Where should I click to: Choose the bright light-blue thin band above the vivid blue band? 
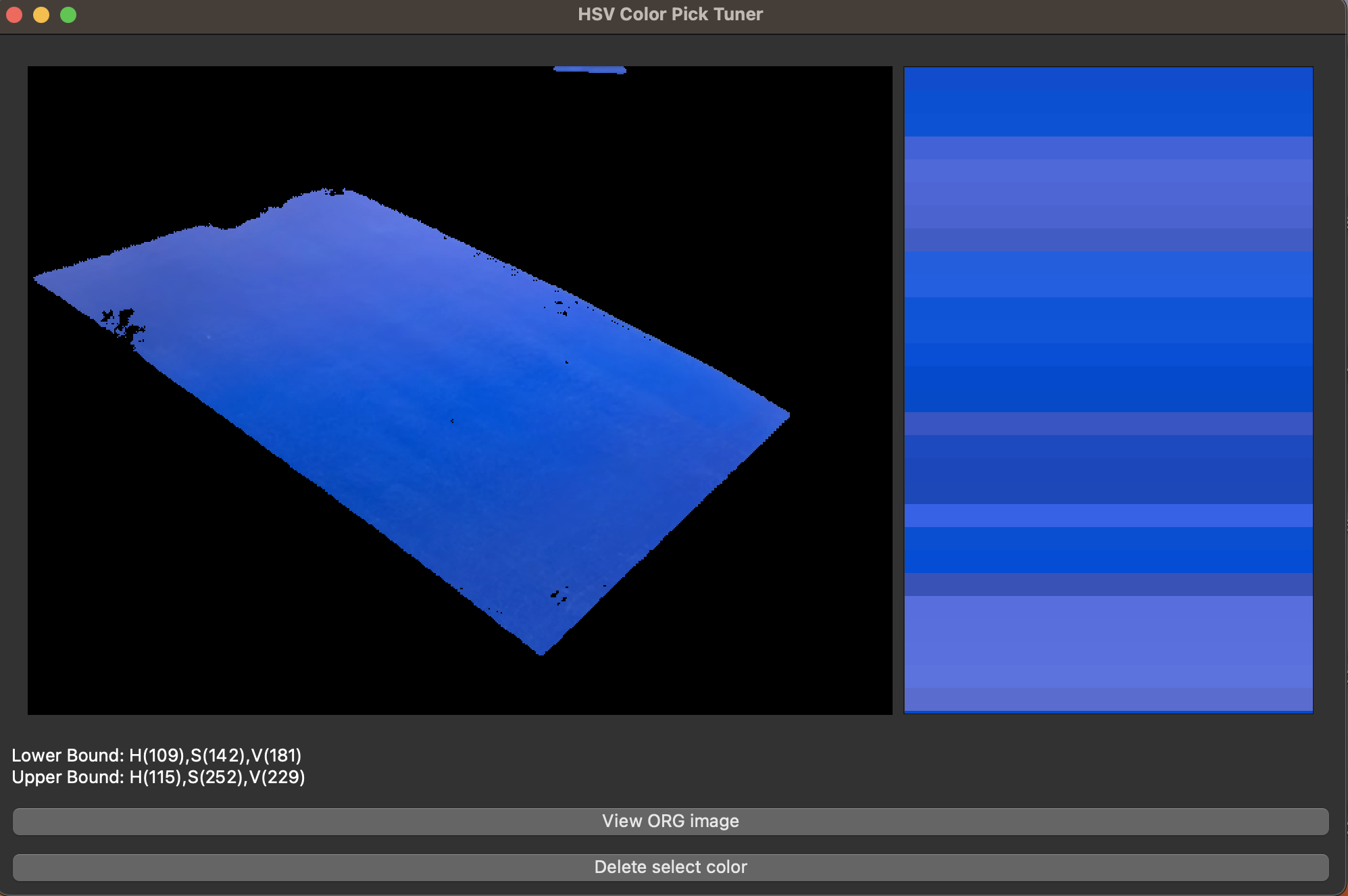(1108, 516)
